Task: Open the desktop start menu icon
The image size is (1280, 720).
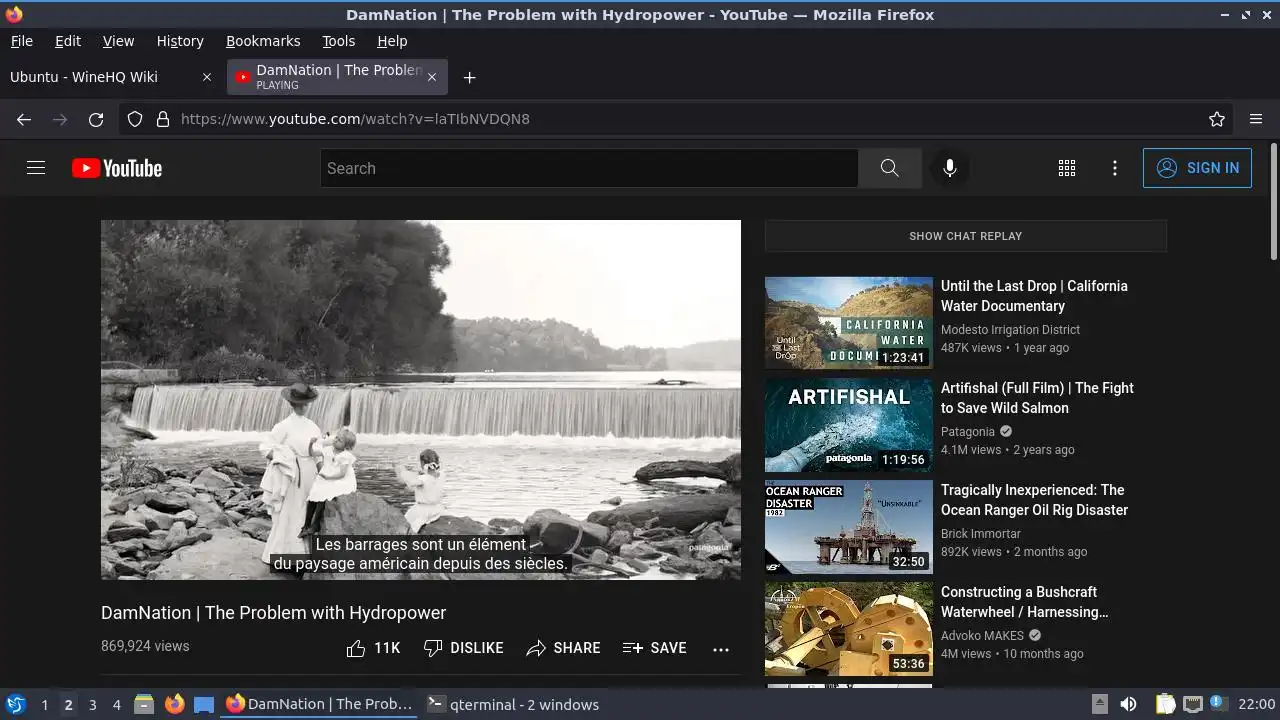Action: click(16, 704)
